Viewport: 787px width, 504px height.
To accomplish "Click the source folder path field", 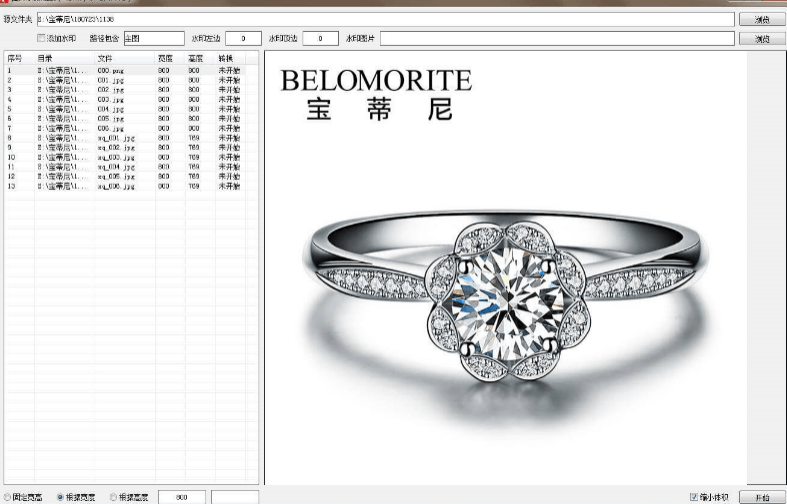I will click(385, 19).
